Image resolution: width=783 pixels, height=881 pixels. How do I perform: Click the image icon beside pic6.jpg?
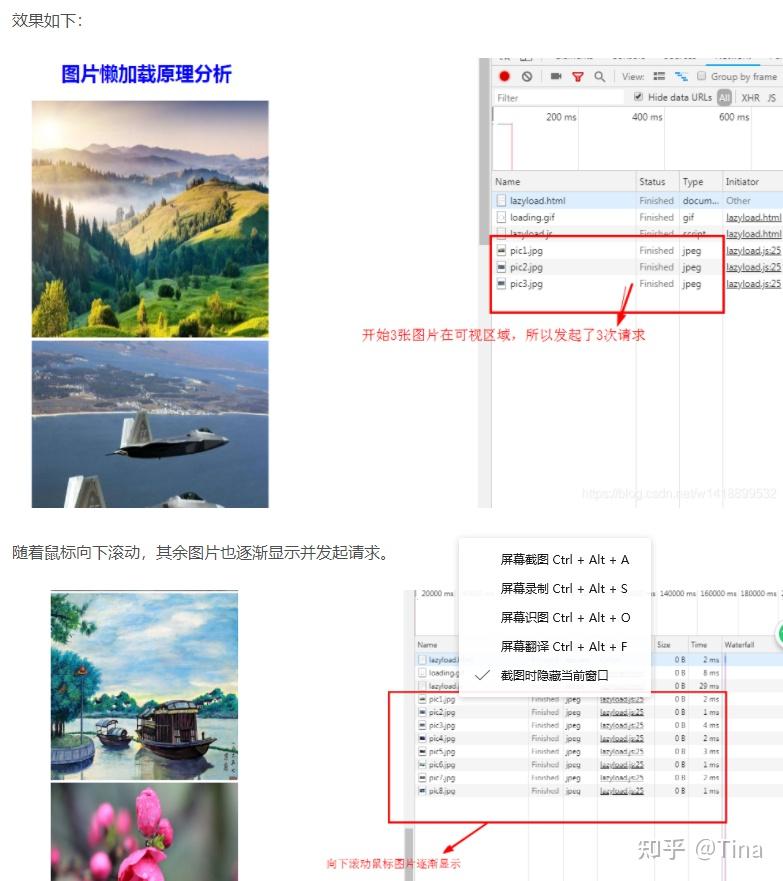(x=422, y=765)
